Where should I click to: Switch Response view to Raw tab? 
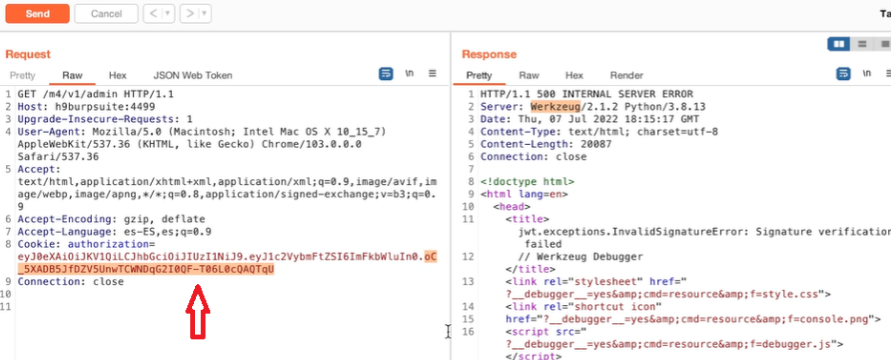528,75
